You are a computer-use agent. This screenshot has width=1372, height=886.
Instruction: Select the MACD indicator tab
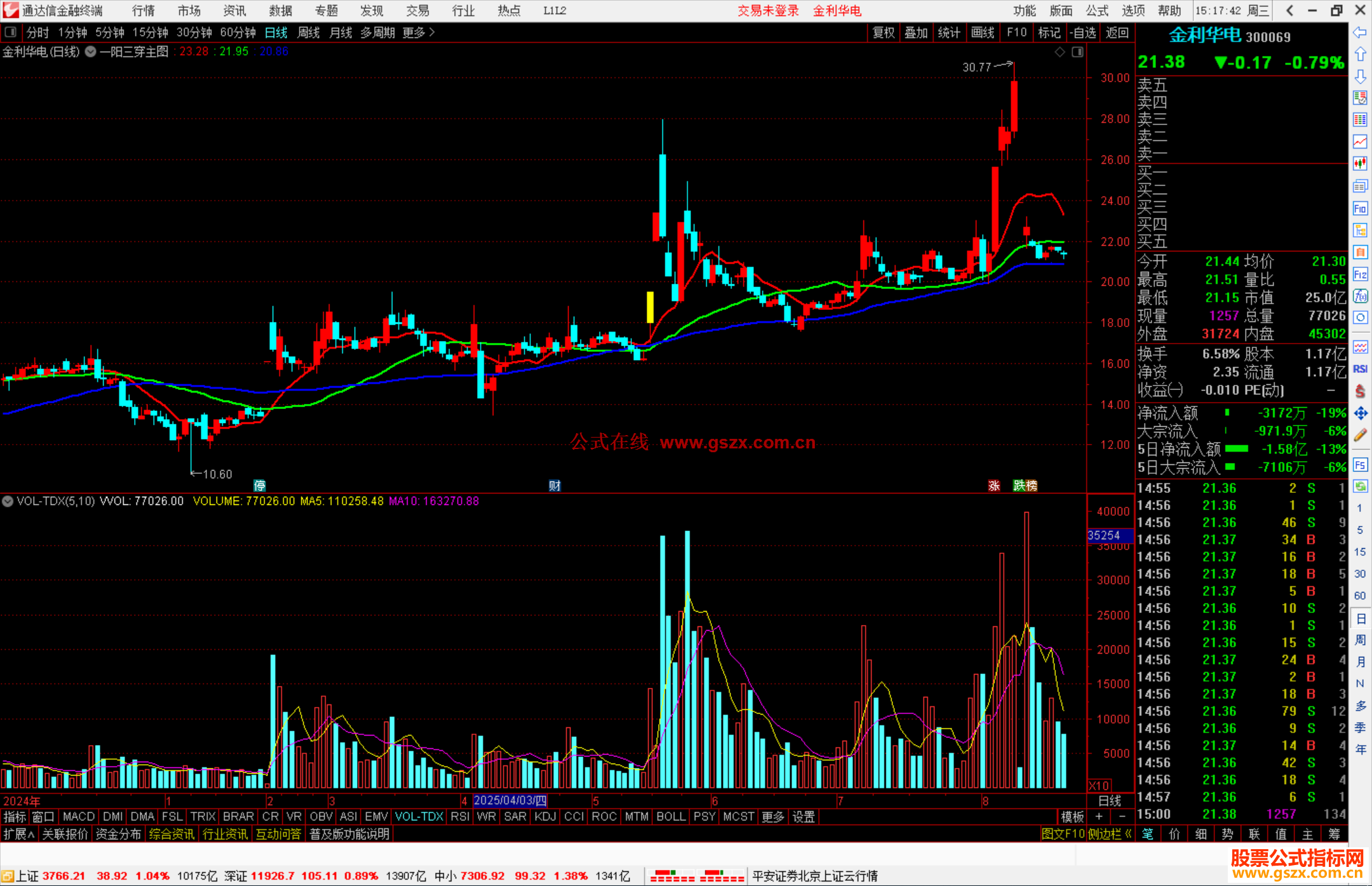79,817
